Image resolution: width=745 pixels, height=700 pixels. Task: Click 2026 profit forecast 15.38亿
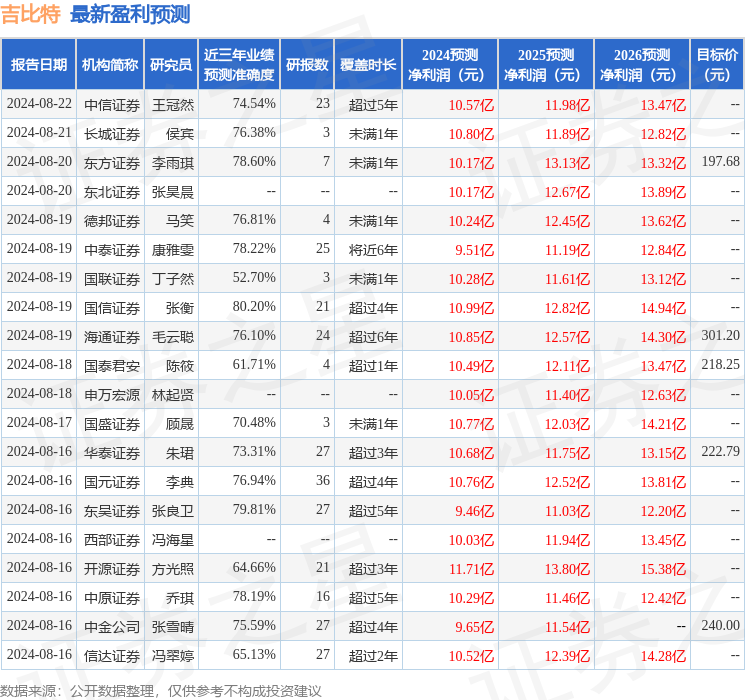pyautogui.click(x=664, y=569)
